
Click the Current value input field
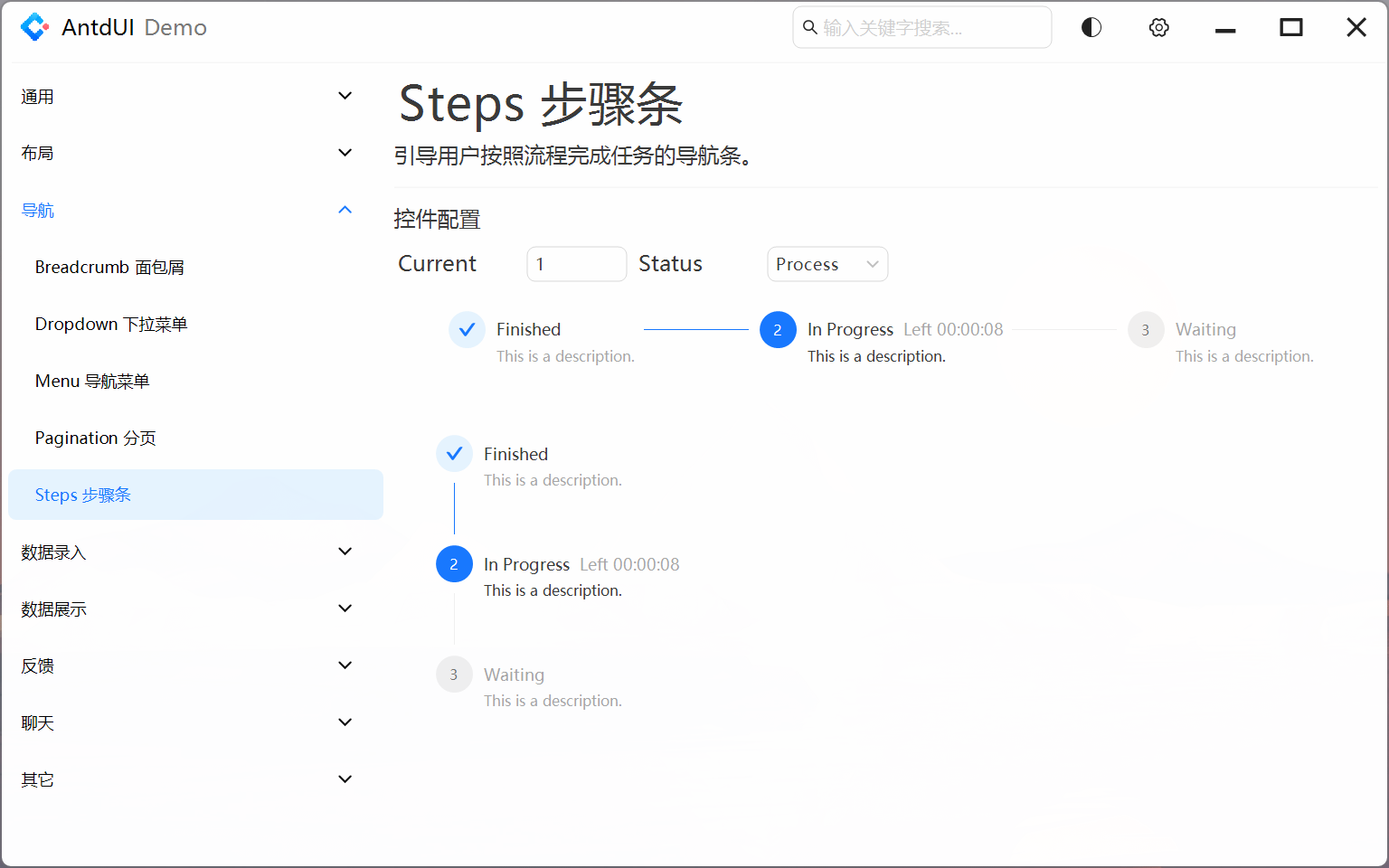click(576, 263)
